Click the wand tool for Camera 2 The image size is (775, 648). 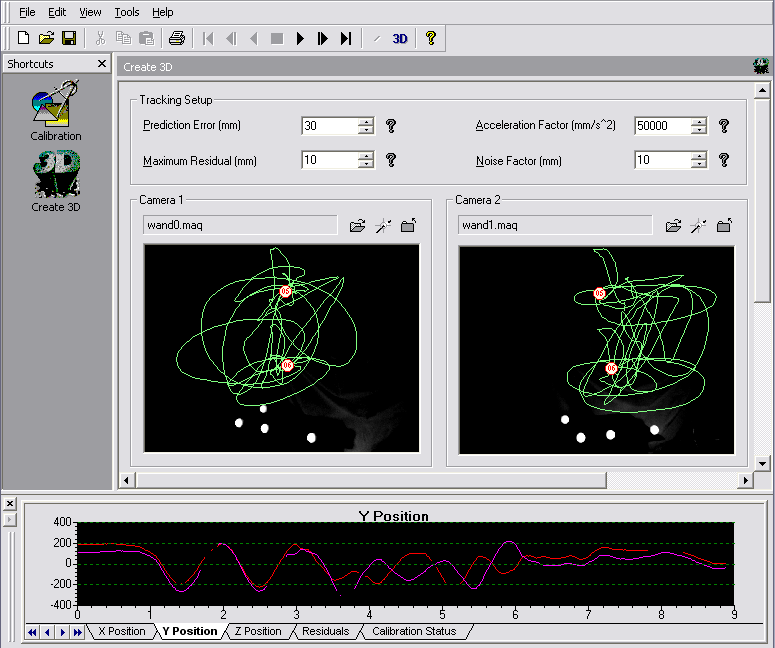pyautogui.click(x=698, y=226)
